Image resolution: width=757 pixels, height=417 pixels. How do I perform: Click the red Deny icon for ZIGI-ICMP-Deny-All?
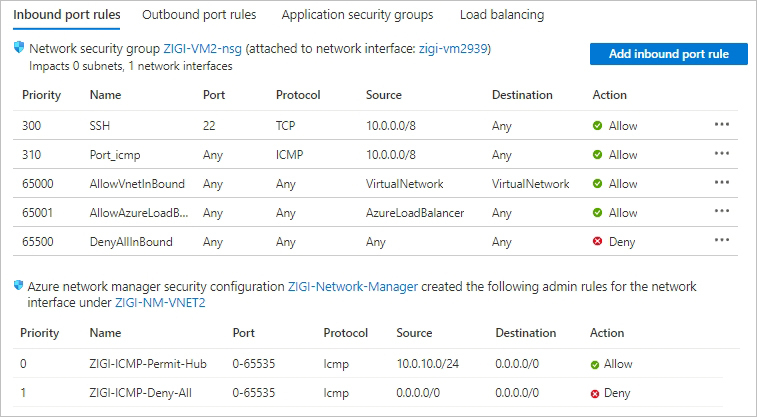[x=595, y=393]
